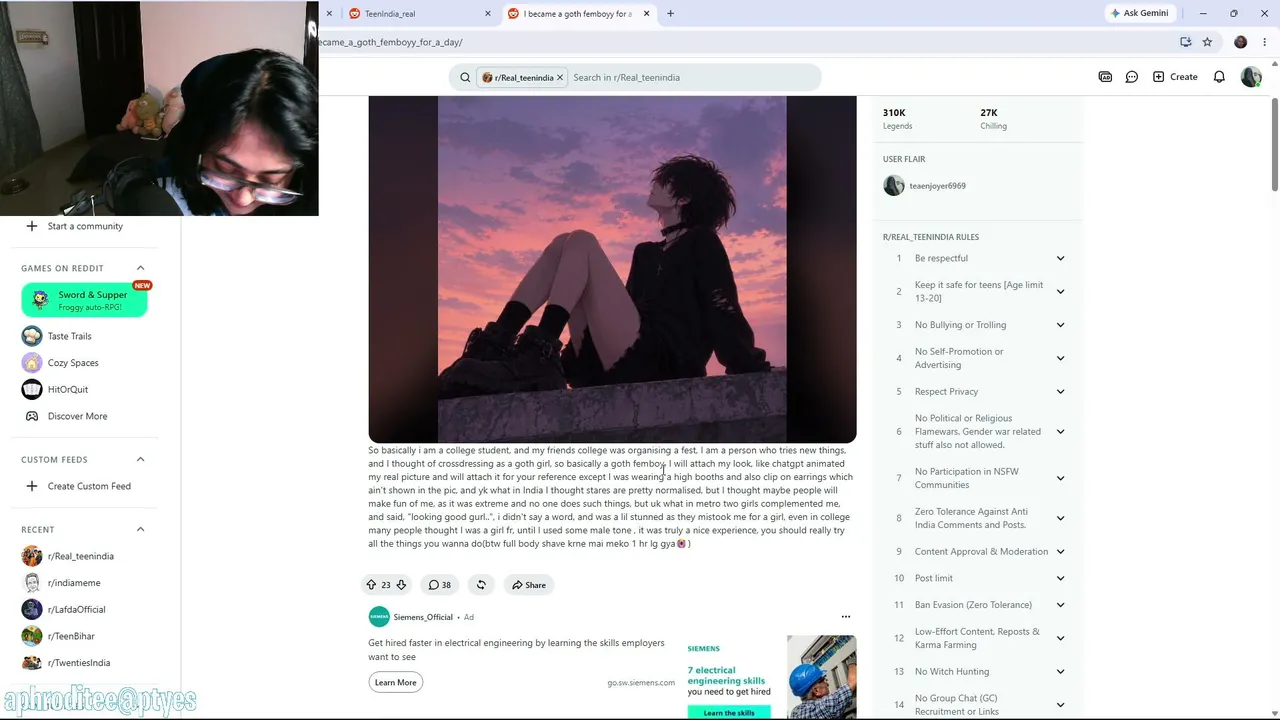This screenshot has height=720, width=1280.
Task: Select the 'I became a goth femboyy' tab
Action: 579,14
